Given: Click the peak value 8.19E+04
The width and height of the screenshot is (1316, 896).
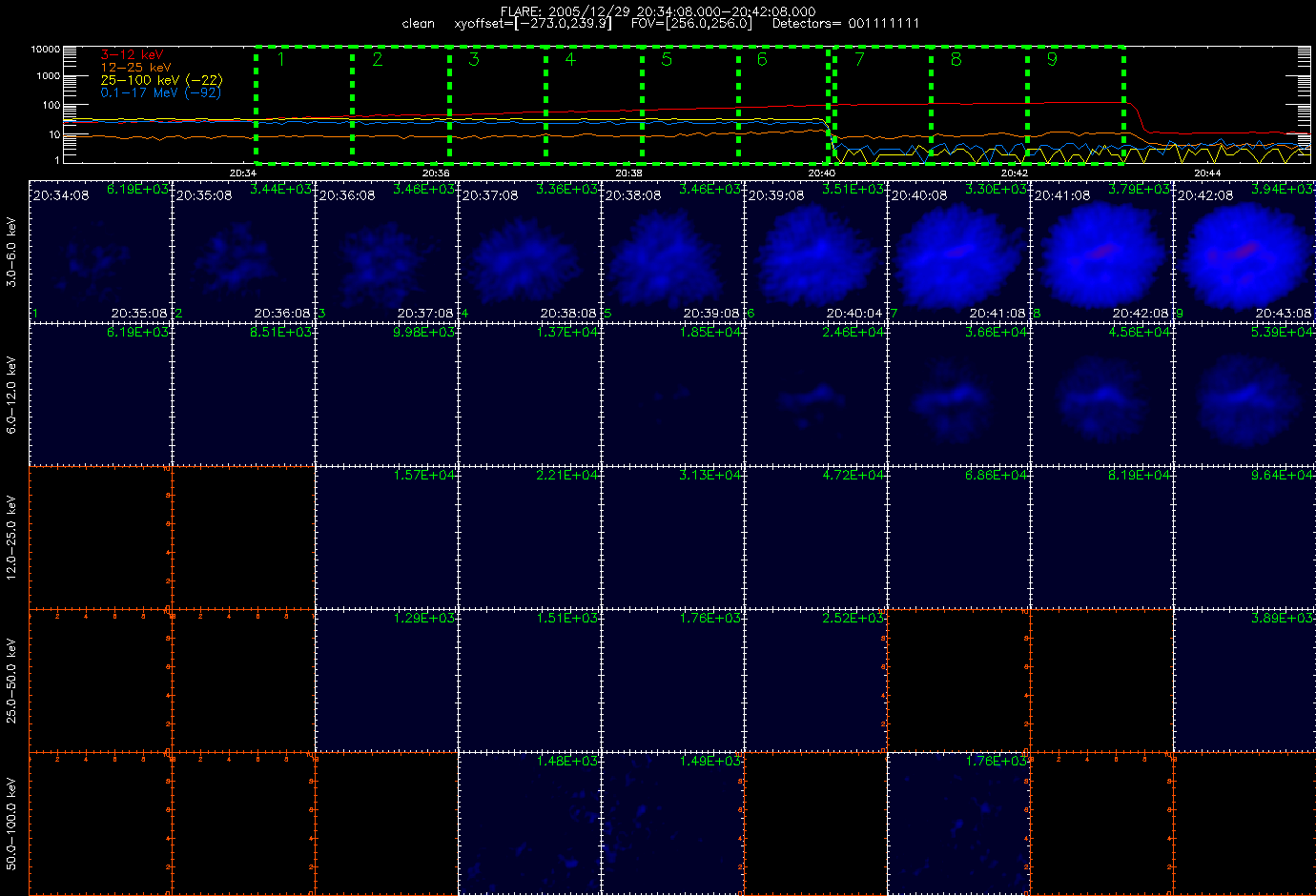Looking at the screenshot, I should click(x=1139, y=476).
